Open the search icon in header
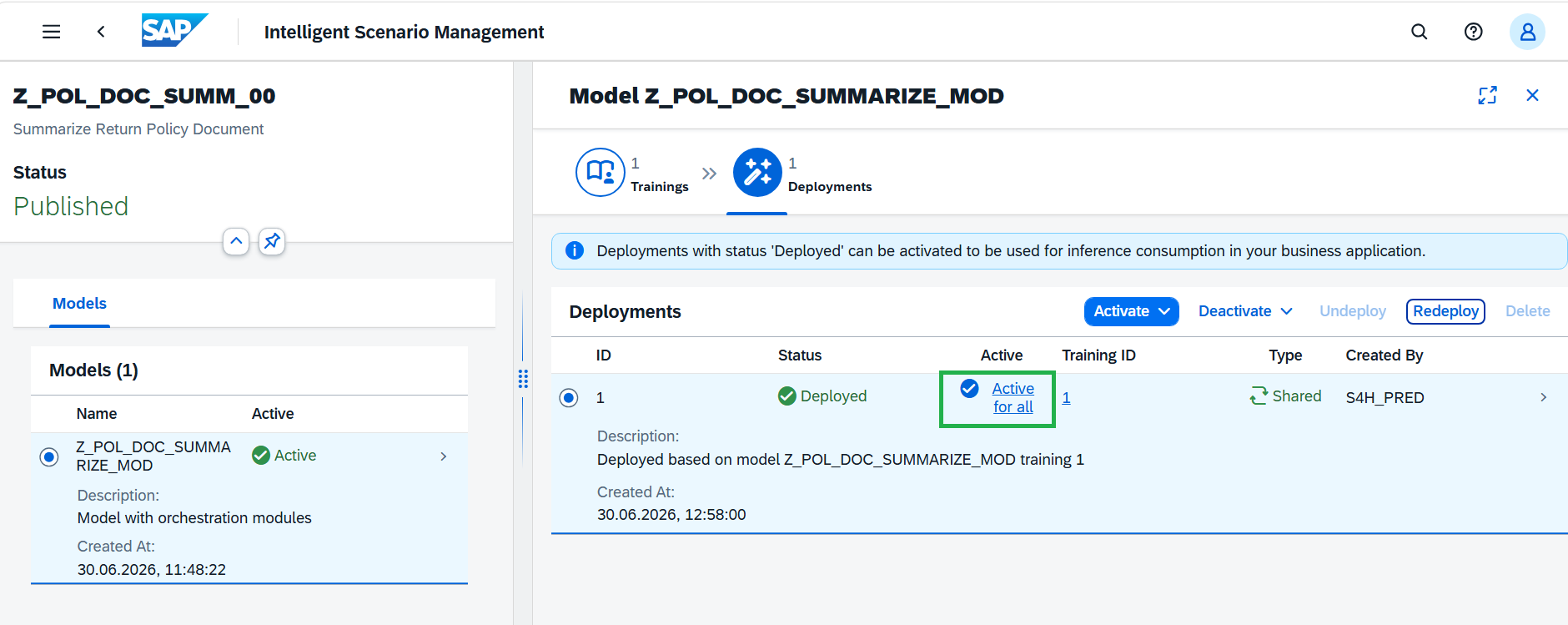 point(1419,32)
